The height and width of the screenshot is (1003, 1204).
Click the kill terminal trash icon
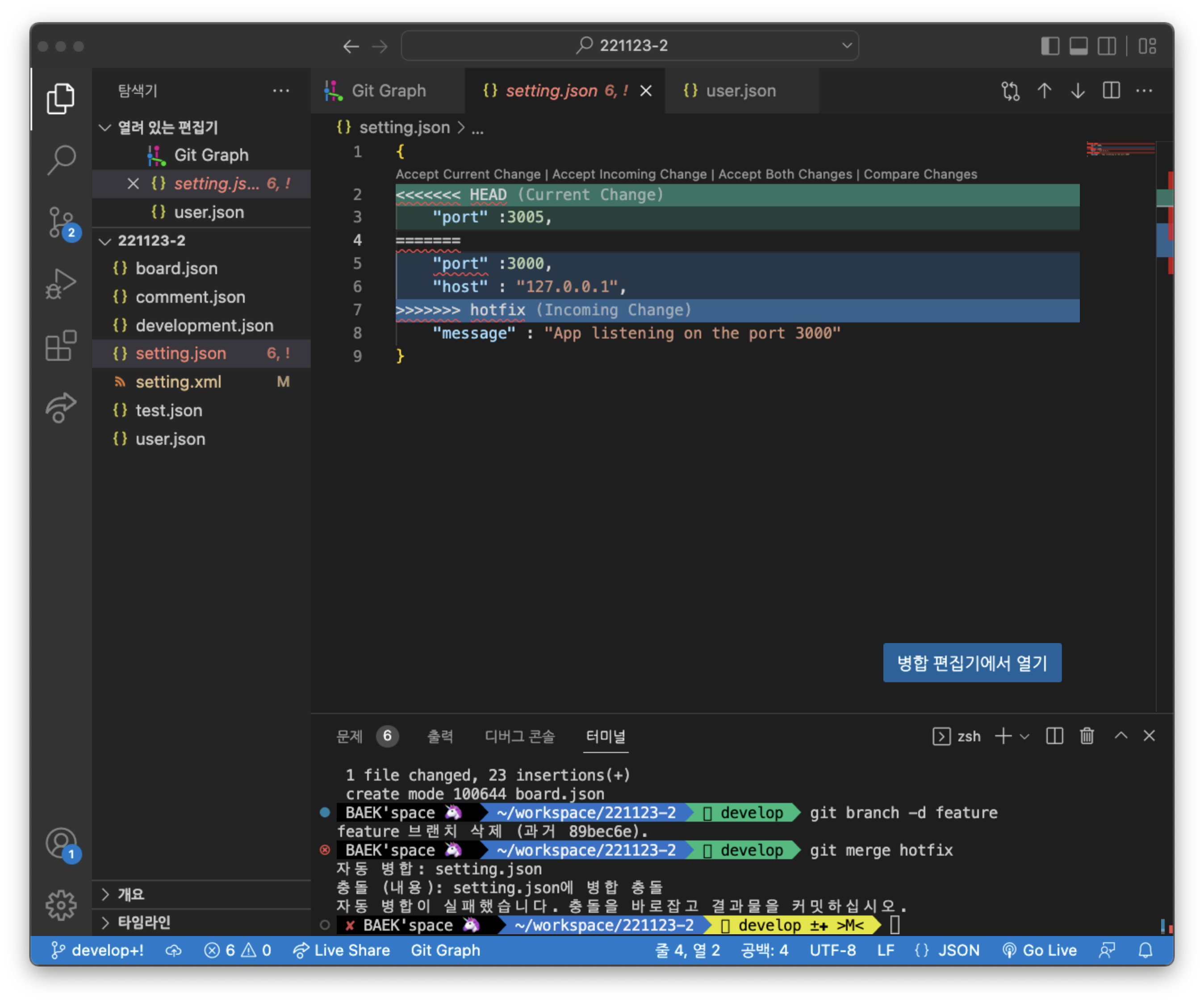click(1087, 736)
